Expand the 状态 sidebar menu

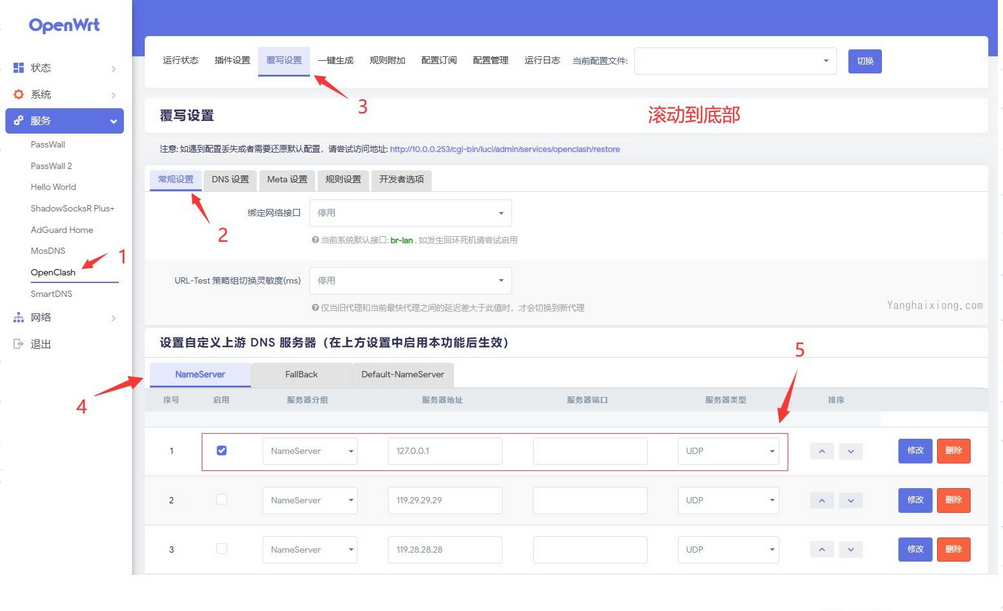click(113, 68)
